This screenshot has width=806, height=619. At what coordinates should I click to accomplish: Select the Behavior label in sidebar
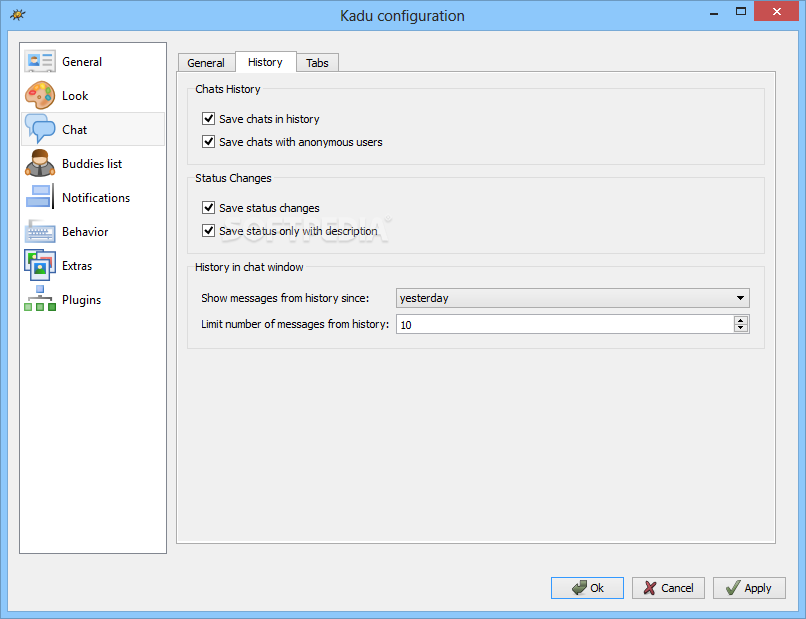85,232
